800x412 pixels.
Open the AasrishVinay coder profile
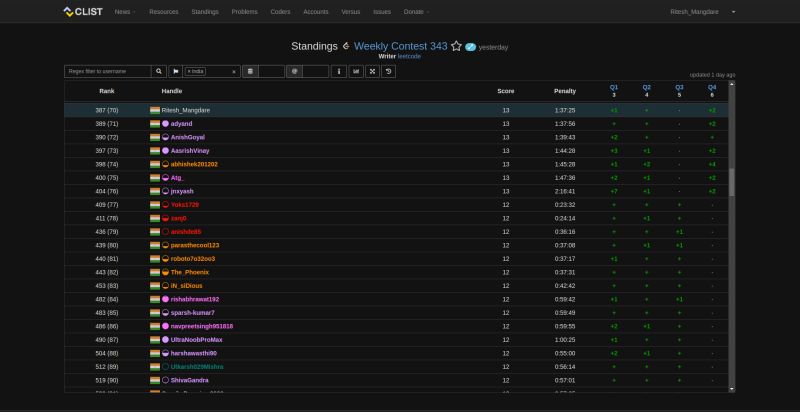[189, 151]
